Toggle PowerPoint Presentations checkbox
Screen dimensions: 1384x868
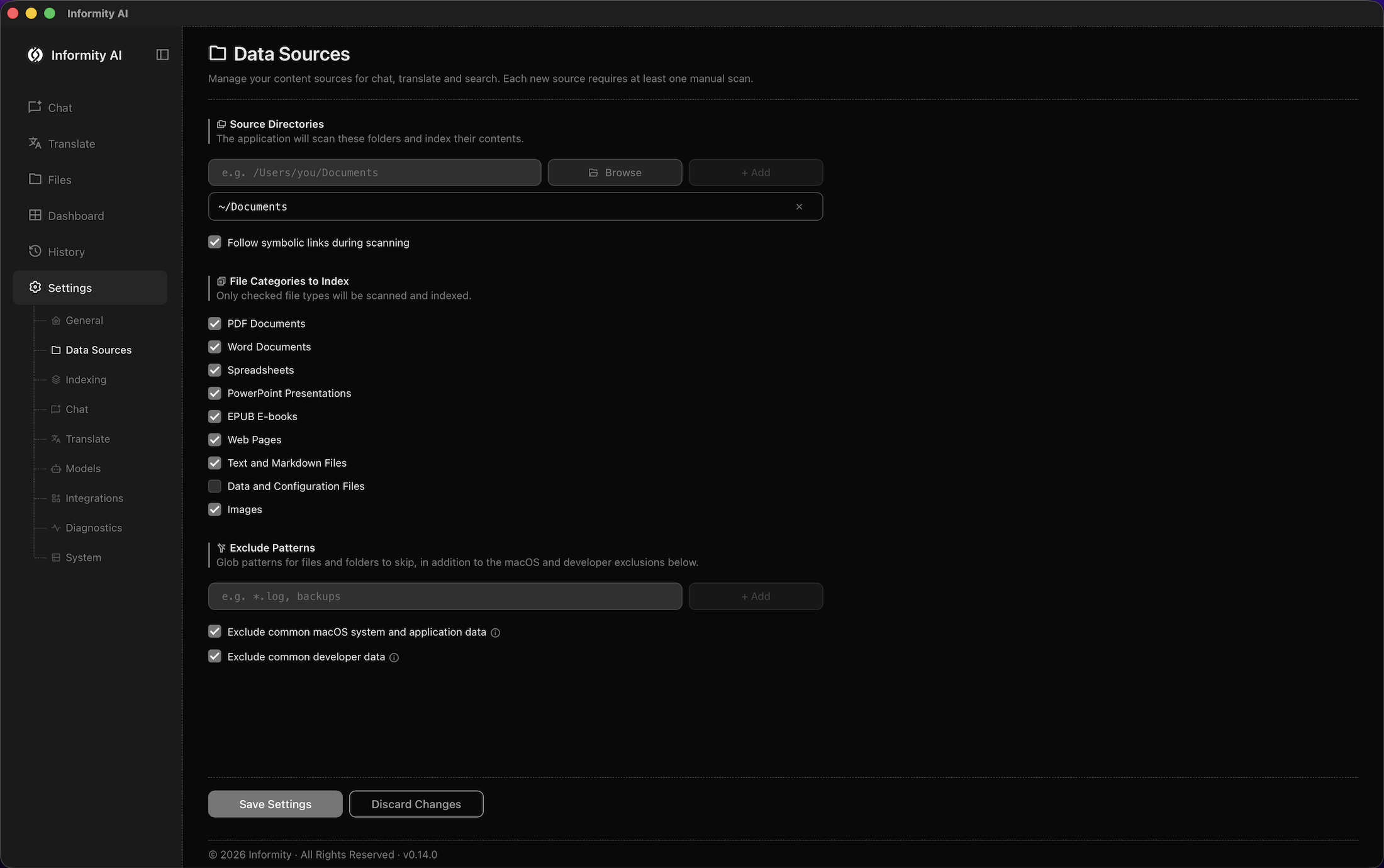(215, 393)
